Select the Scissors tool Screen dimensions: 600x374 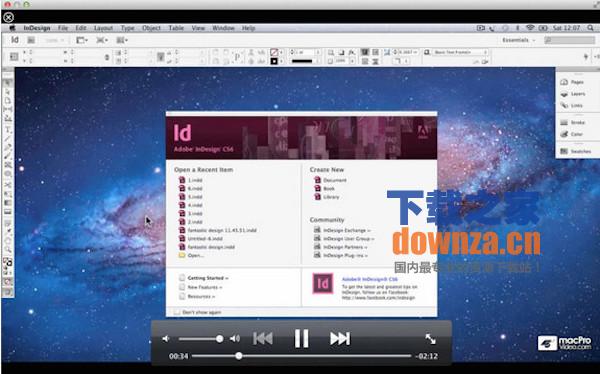tap(8, 184)
